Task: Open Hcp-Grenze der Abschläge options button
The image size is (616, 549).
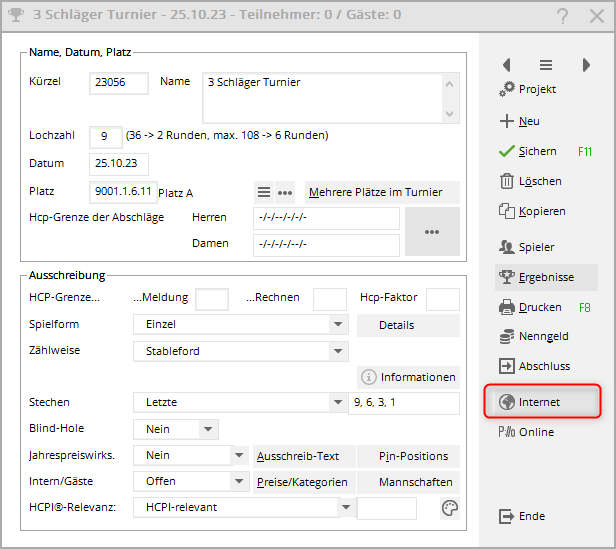Action: click(432, 231)
